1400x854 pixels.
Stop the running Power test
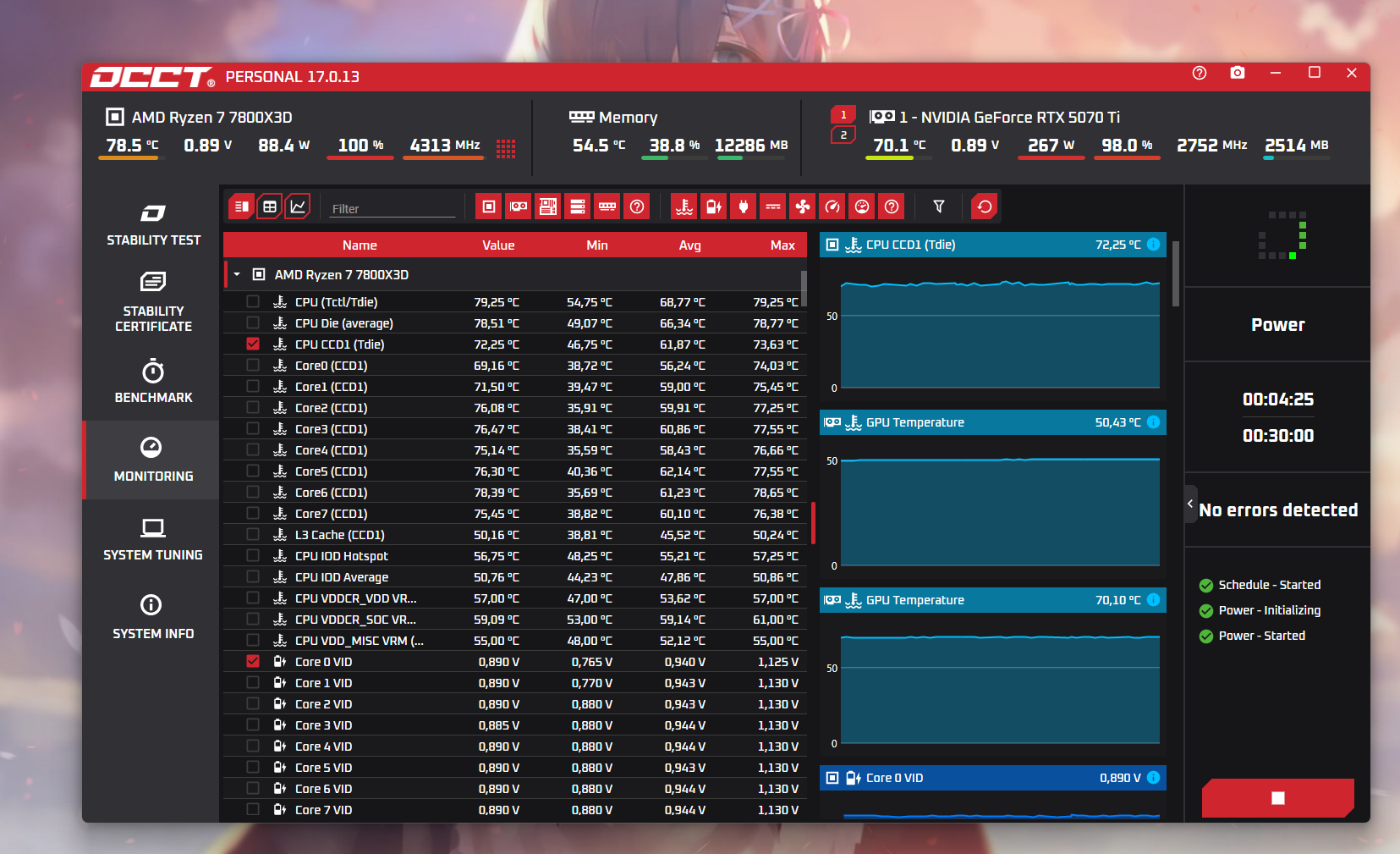click(1278, 798)
